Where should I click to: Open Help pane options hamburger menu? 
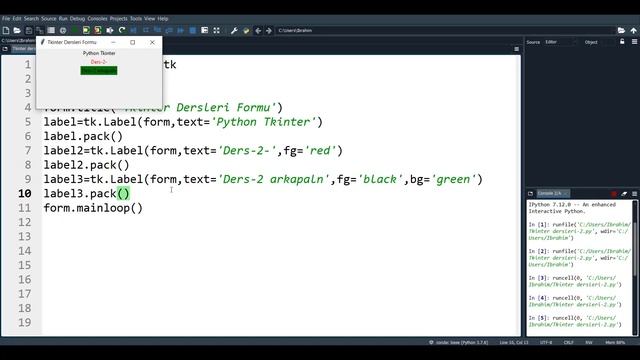tap(634, 42)
